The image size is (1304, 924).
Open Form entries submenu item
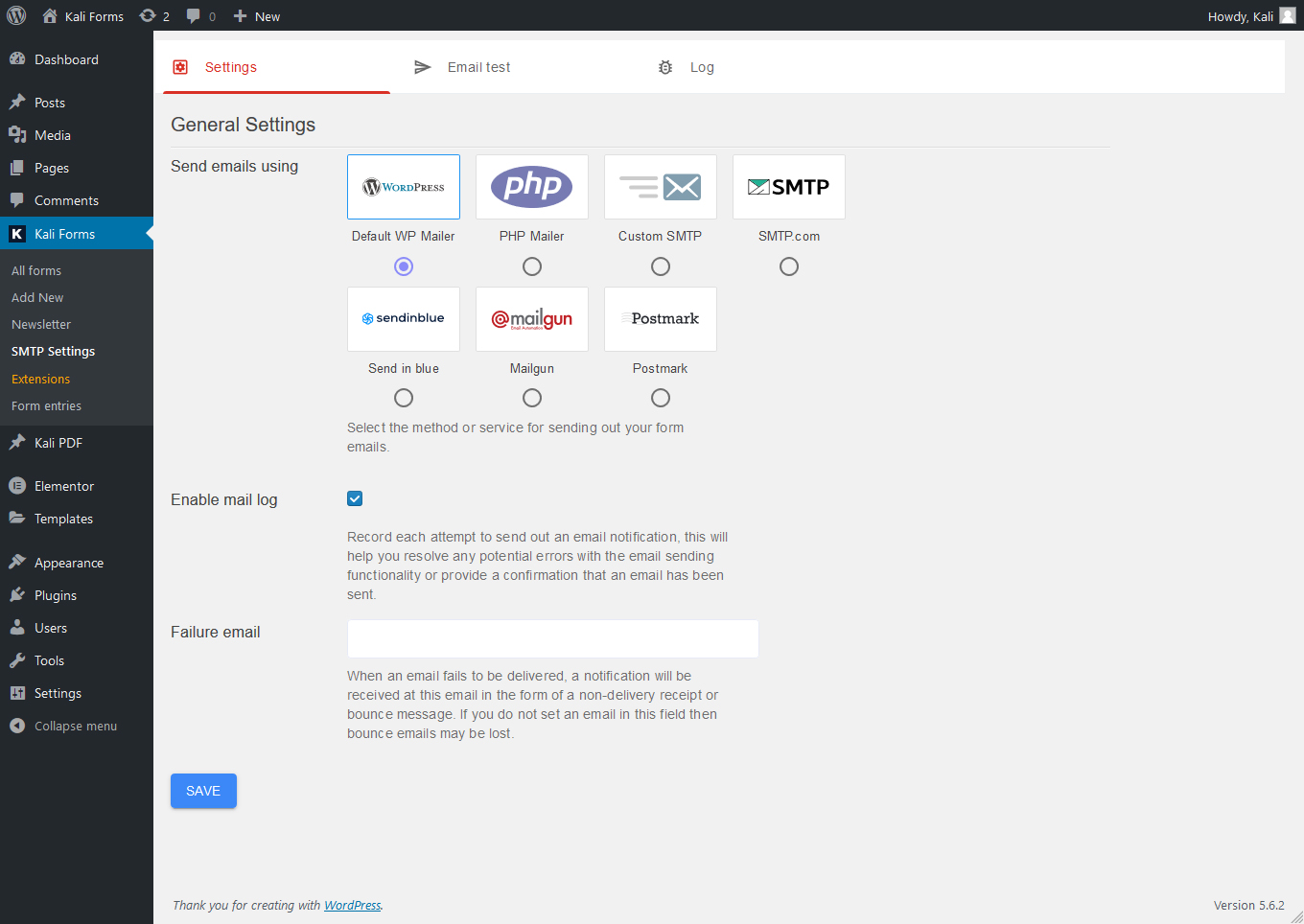coord(47,405)
